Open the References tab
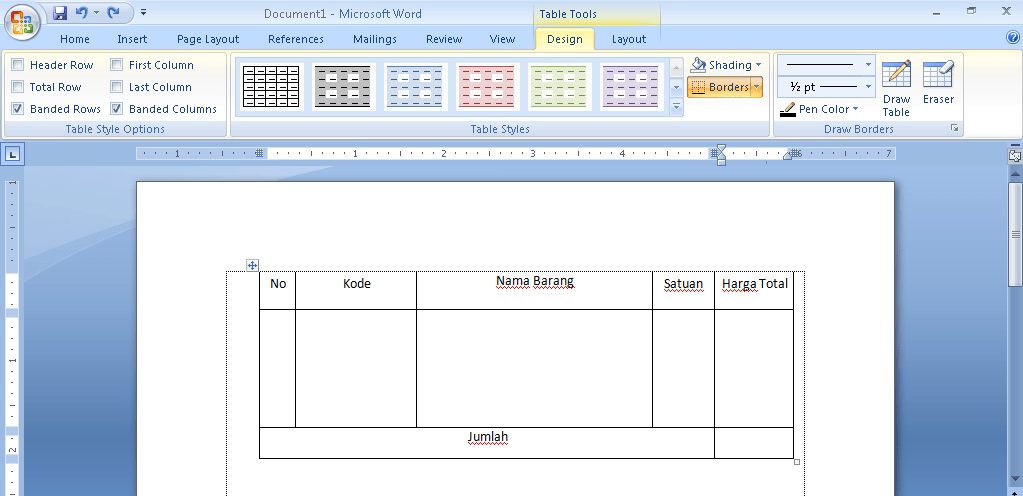Screen dimensions: 1023x496 (296, 39)
